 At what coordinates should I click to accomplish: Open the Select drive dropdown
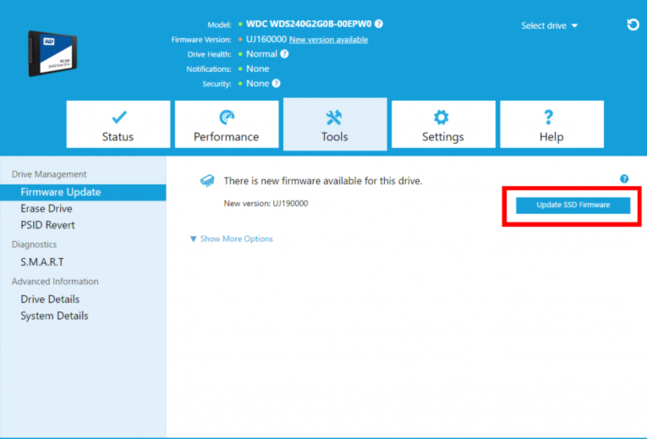(549, 26)
